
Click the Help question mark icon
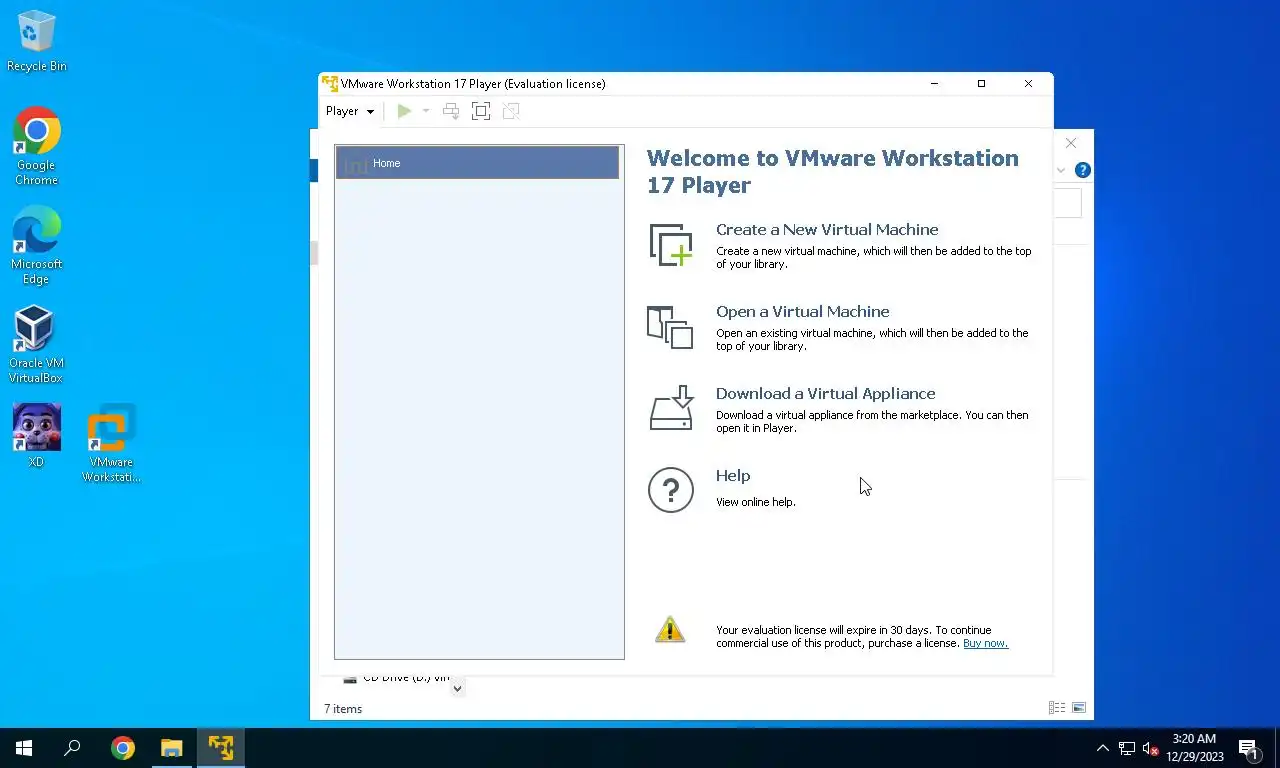[x=670, y=490]
